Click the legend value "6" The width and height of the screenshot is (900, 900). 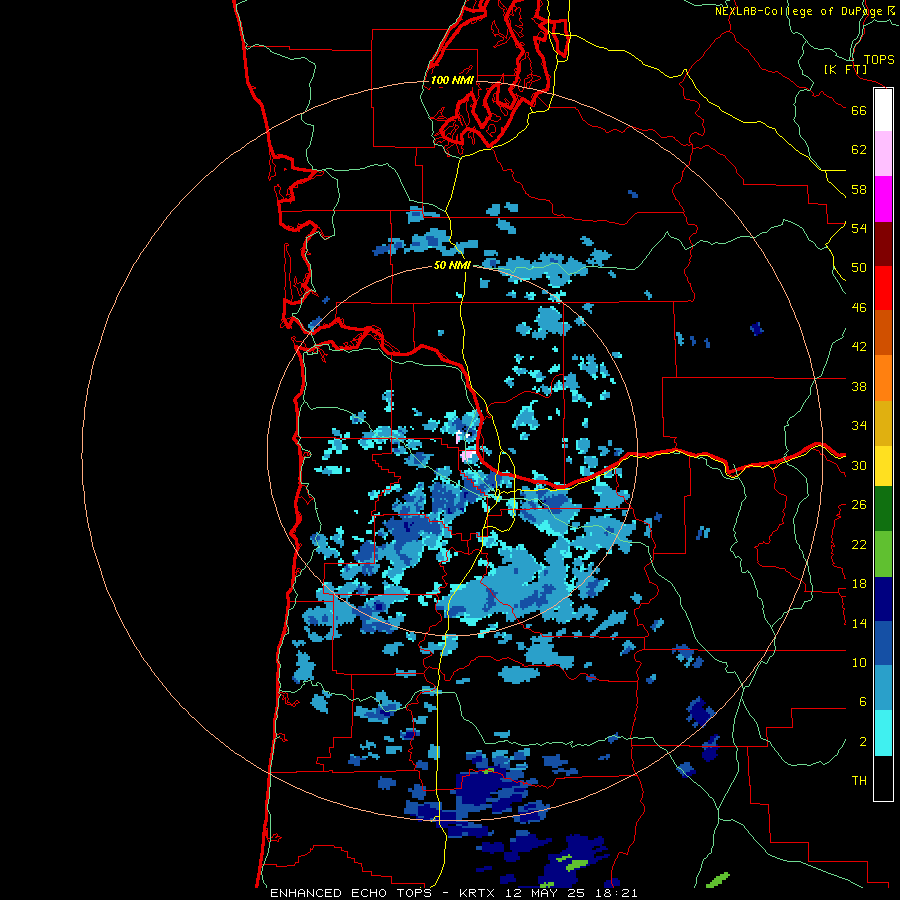click(x=863, y=702)
